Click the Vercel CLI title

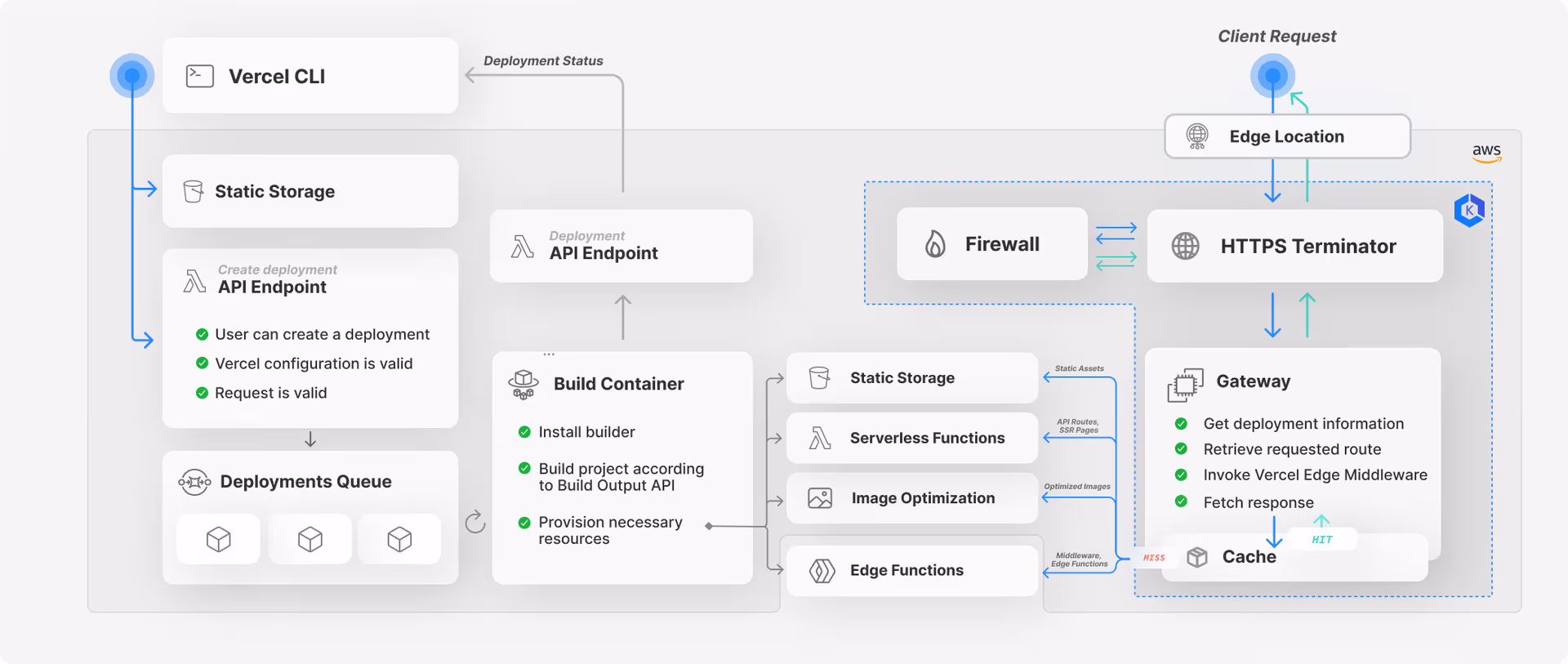(277, 76)
